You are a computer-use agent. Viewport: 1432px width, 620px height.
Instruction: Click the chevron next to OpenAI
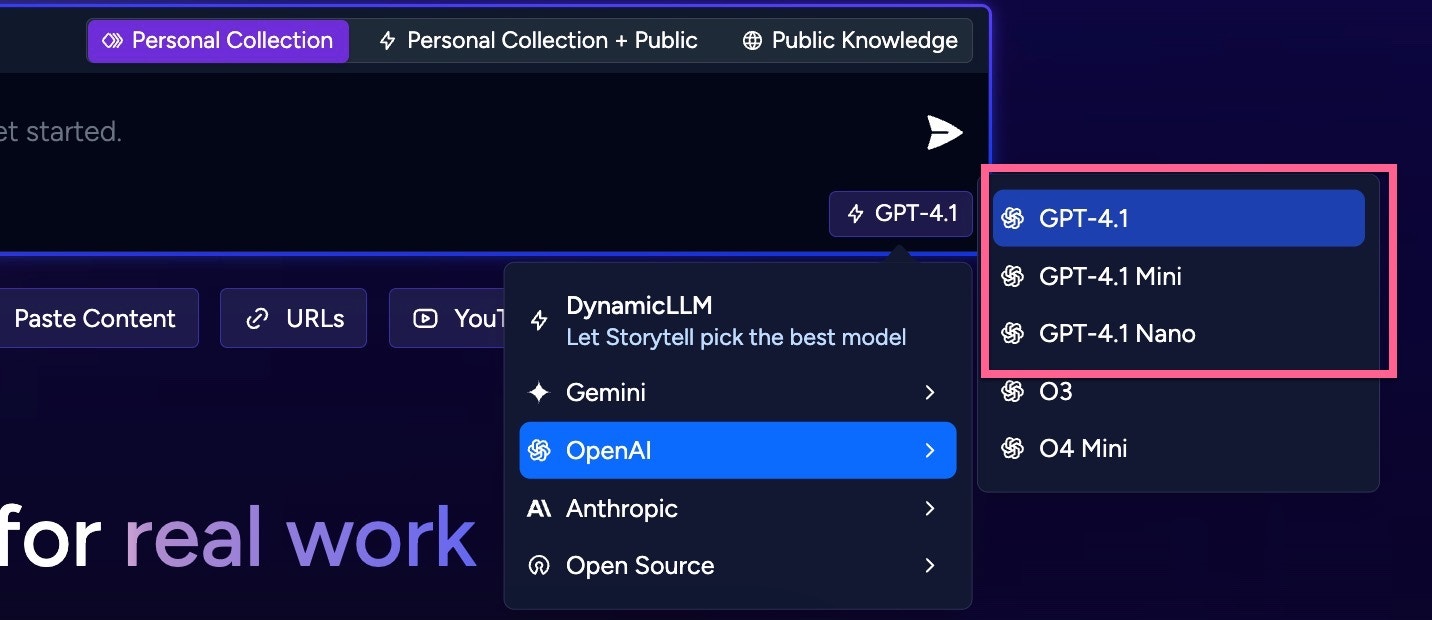[x=930, y=450]
